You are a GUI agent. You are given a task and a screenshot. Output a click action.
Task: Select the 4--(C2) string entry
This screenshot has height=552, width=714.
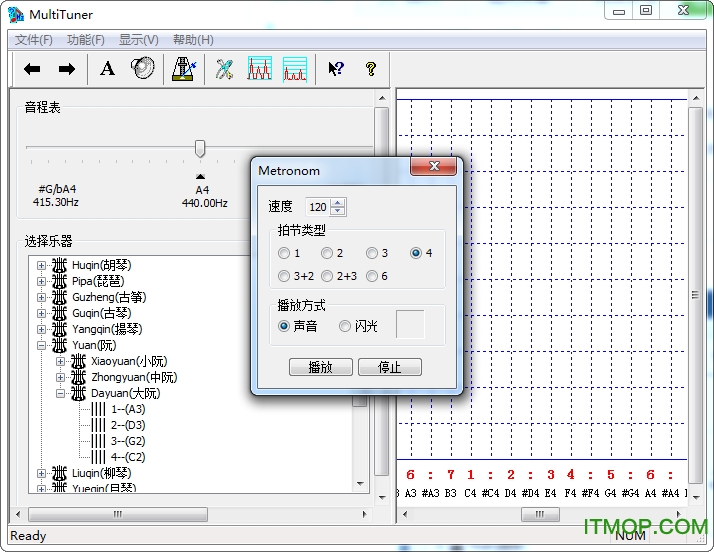coord(128,457)
